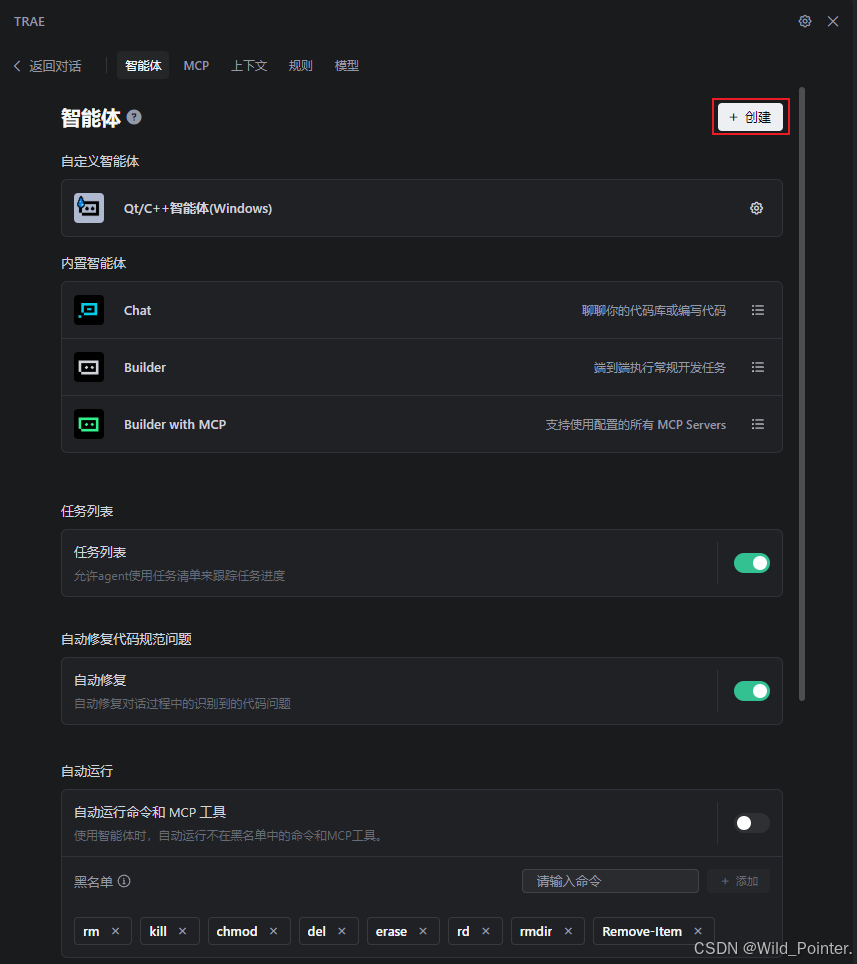This screenshot has height=964, width=857.
Task: Click 支持使用配置的所有 MCP Servers description
Action: (636, 425)
